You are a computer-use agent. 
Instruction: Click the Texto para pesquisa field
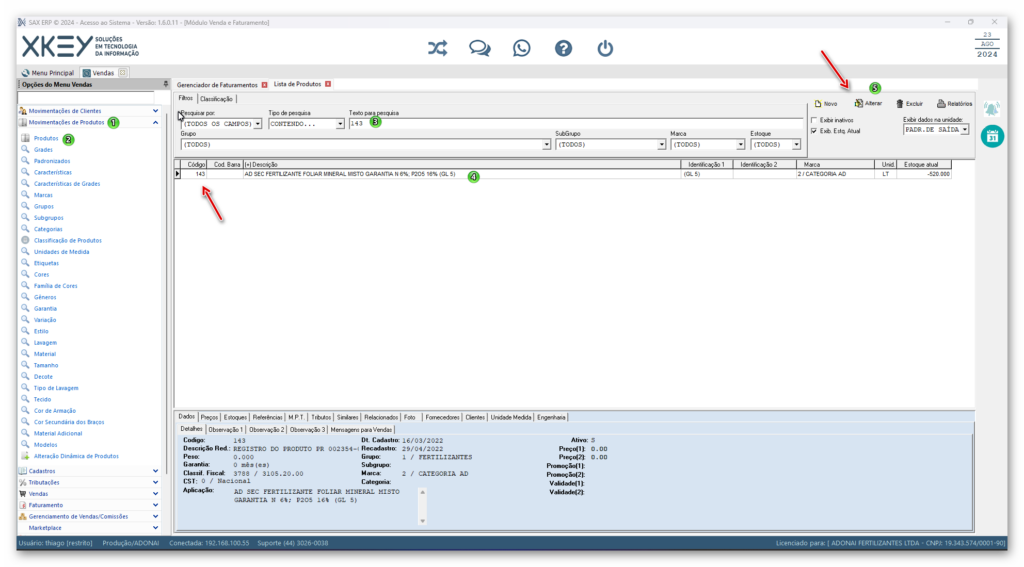[576, 123]
